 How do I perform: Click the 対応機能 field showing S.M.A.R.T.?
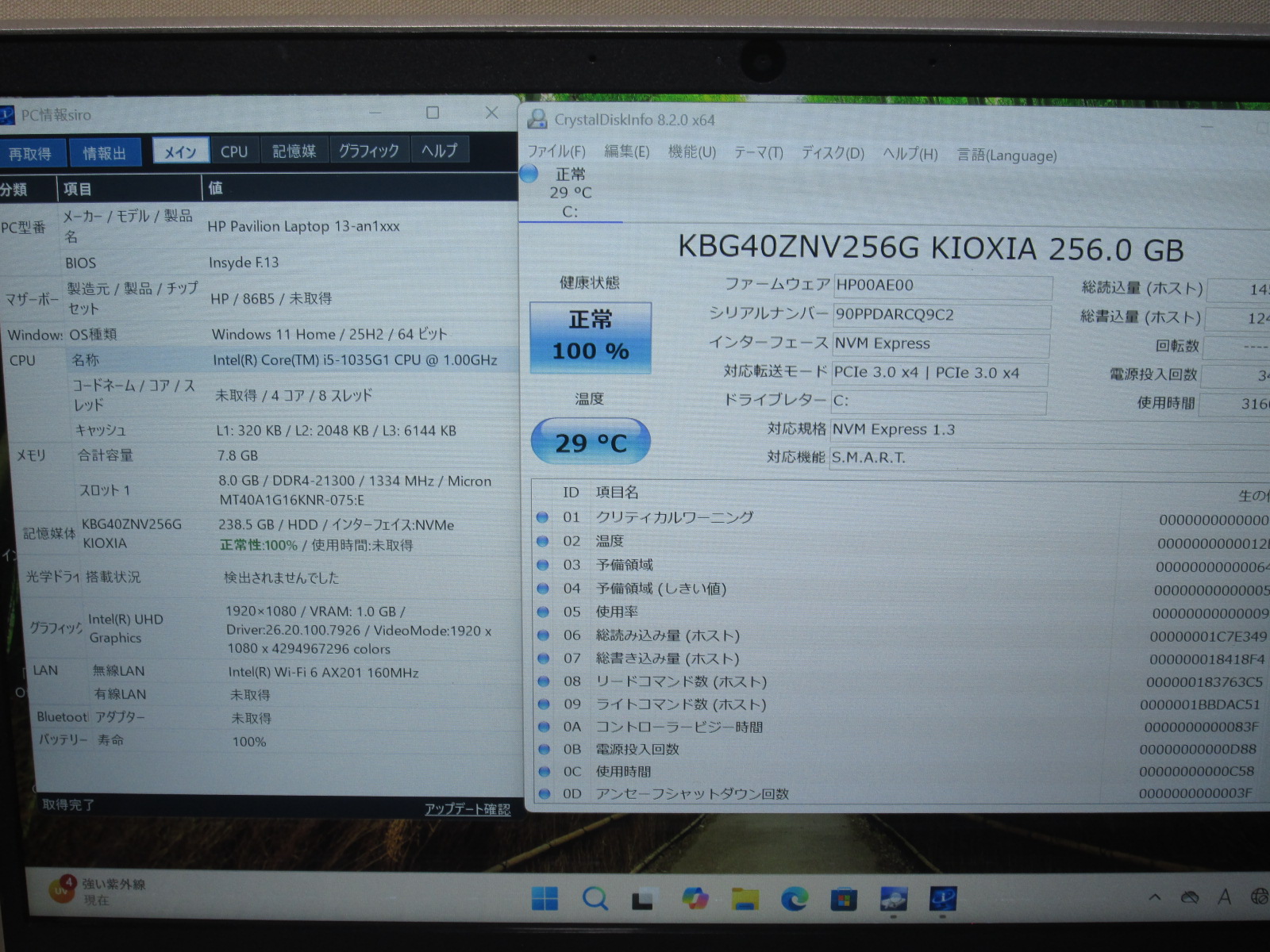(1049, 458)
